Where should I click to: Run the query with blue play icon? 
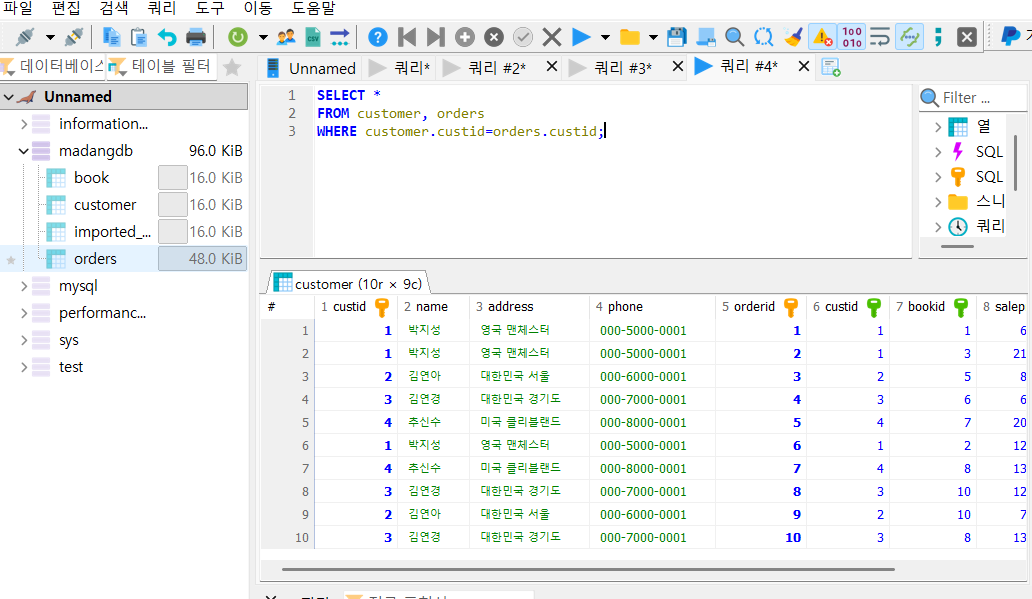[580, 37]
